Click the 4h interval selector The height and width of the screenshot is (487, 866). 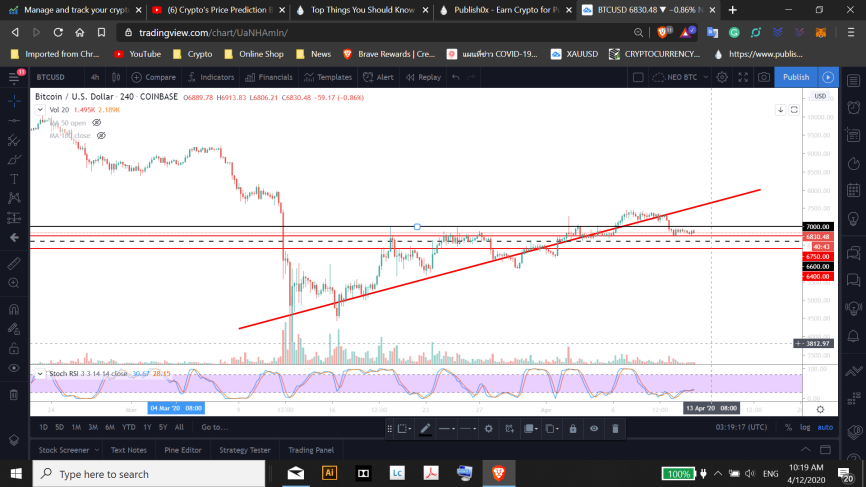pos(95,77)
